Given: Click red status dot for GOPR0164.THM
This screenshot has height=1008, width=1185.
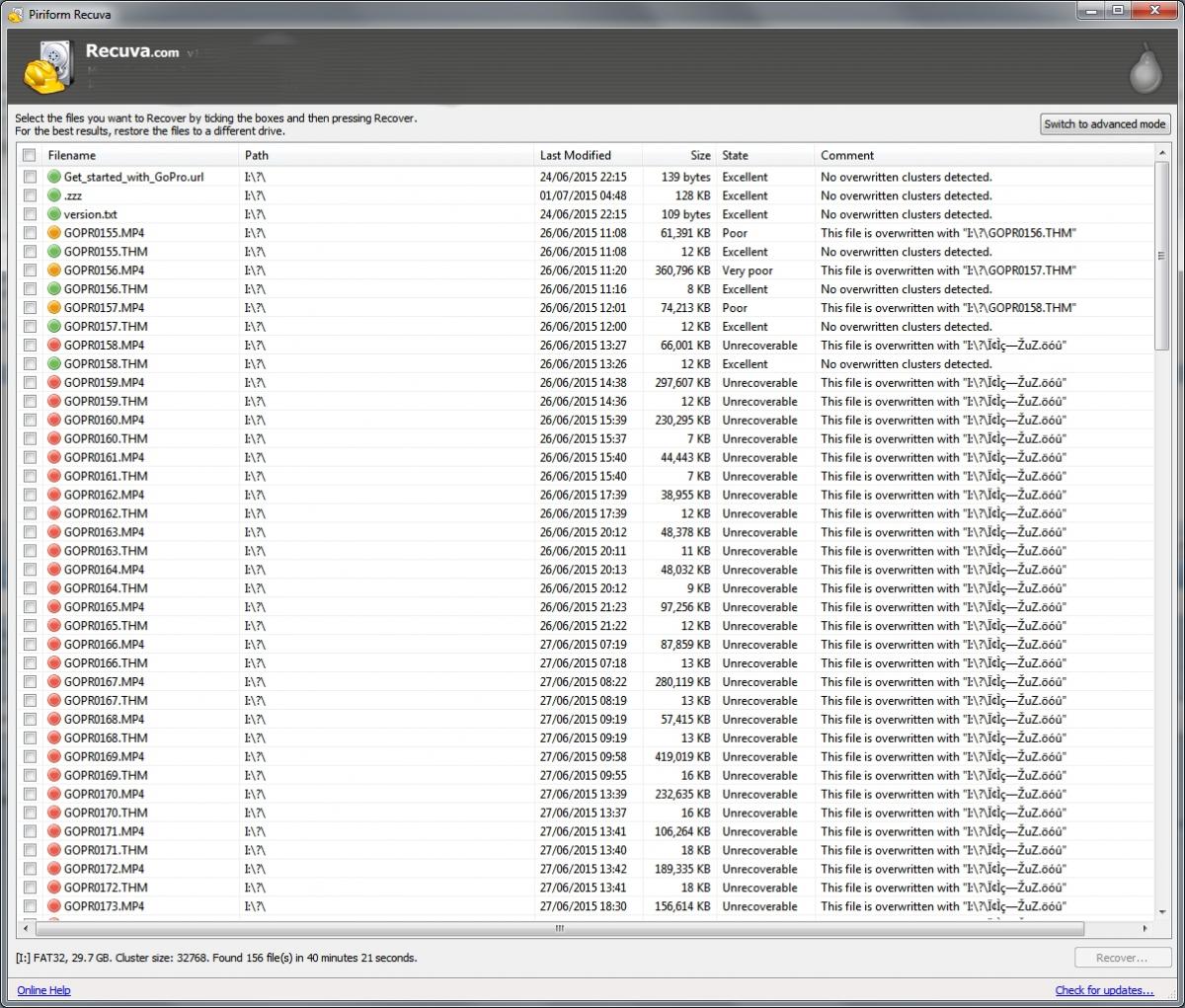Looking at the screenshot, I should (x=55, y=588).
